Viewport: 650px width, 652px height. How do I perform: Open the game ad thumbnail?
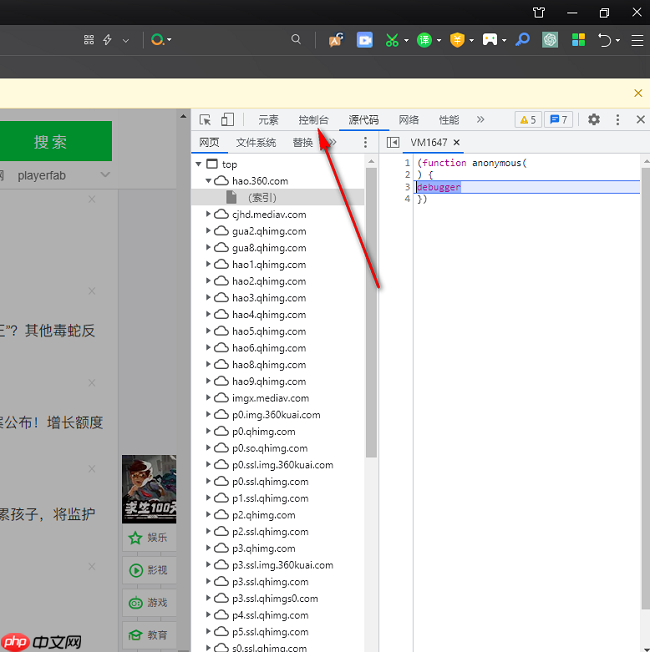click(149, 489)
